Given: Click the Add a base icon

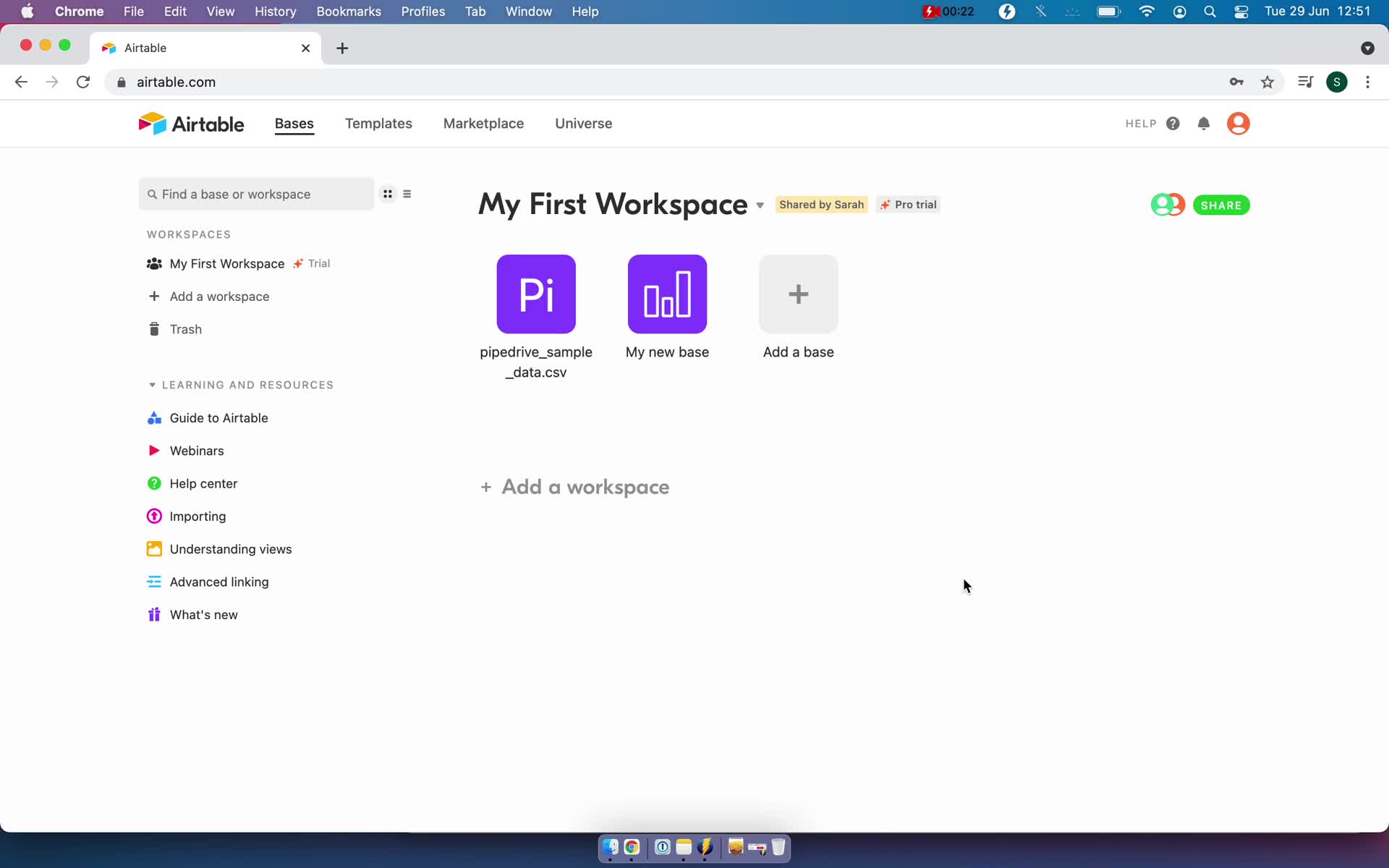Looking at the screenshot, I should point(798,293).
